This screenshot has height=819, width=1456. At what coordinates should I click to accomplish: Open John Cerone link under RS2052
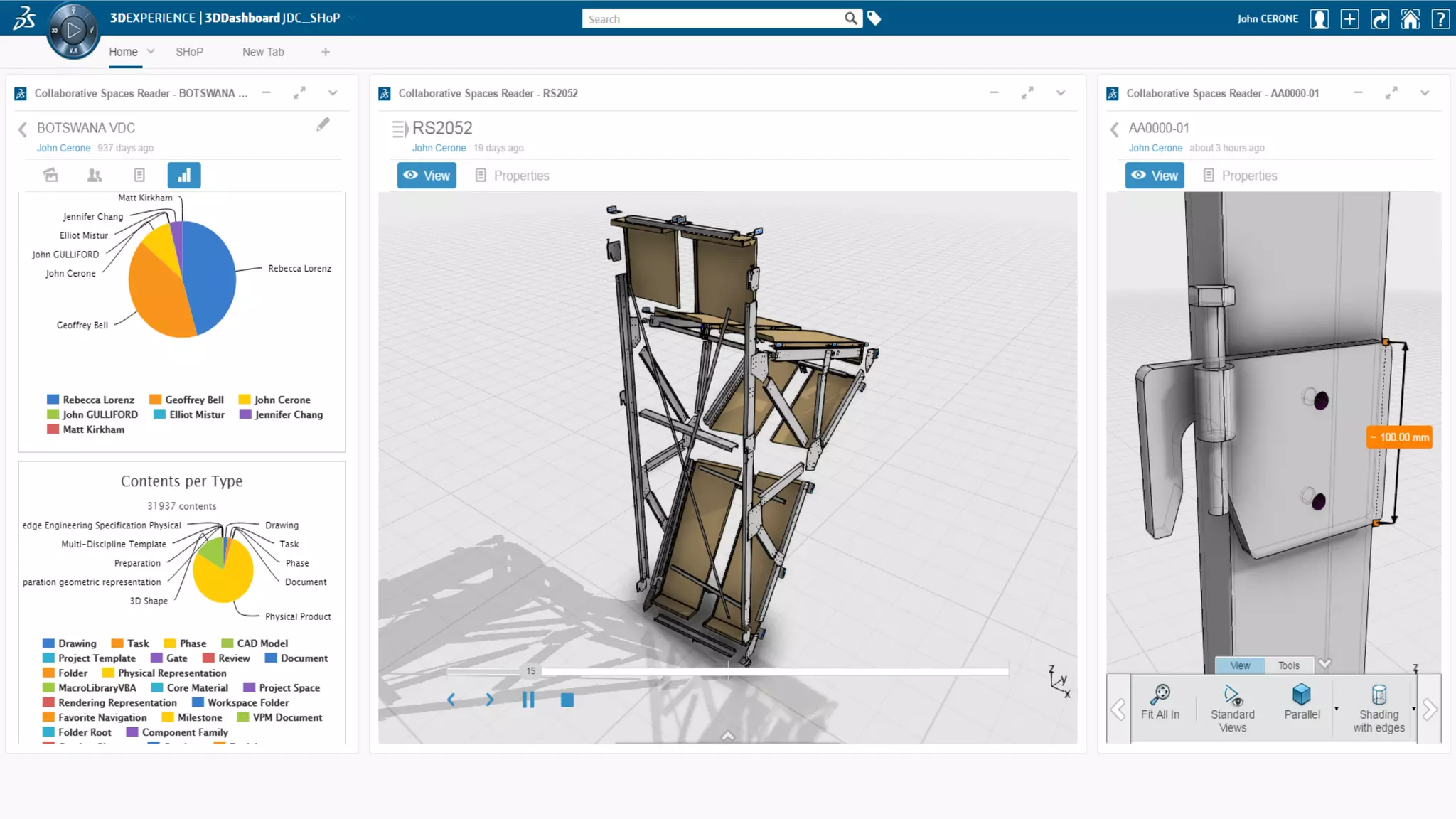pos(439,148)
